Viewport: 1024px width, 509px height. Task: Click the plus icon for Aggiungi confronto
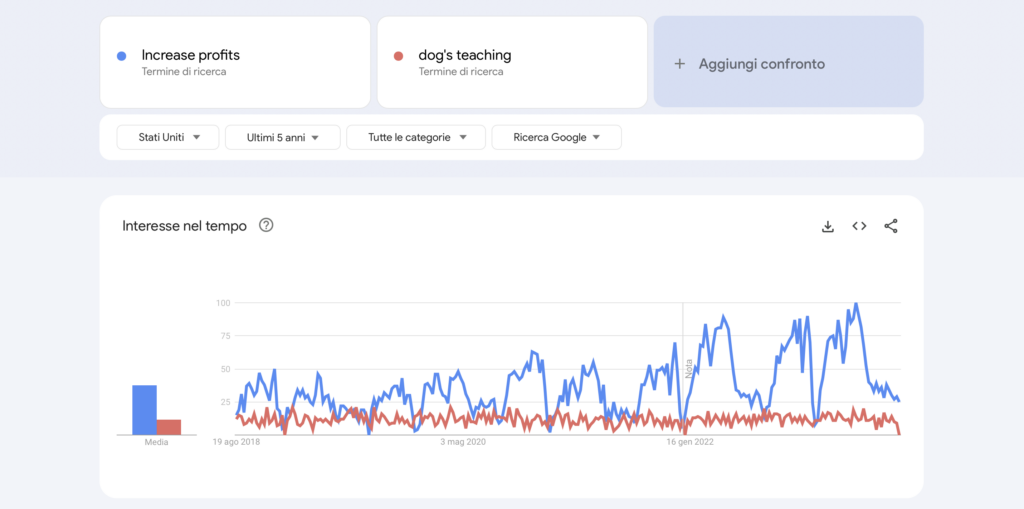(x=680, y=64)
